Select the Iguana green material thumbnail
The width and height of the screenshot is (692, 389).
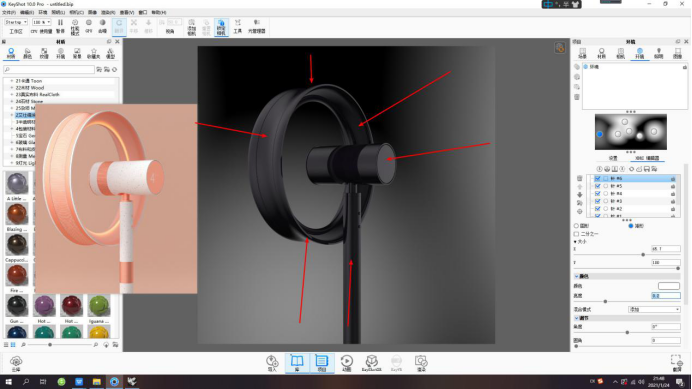[99, 306]
